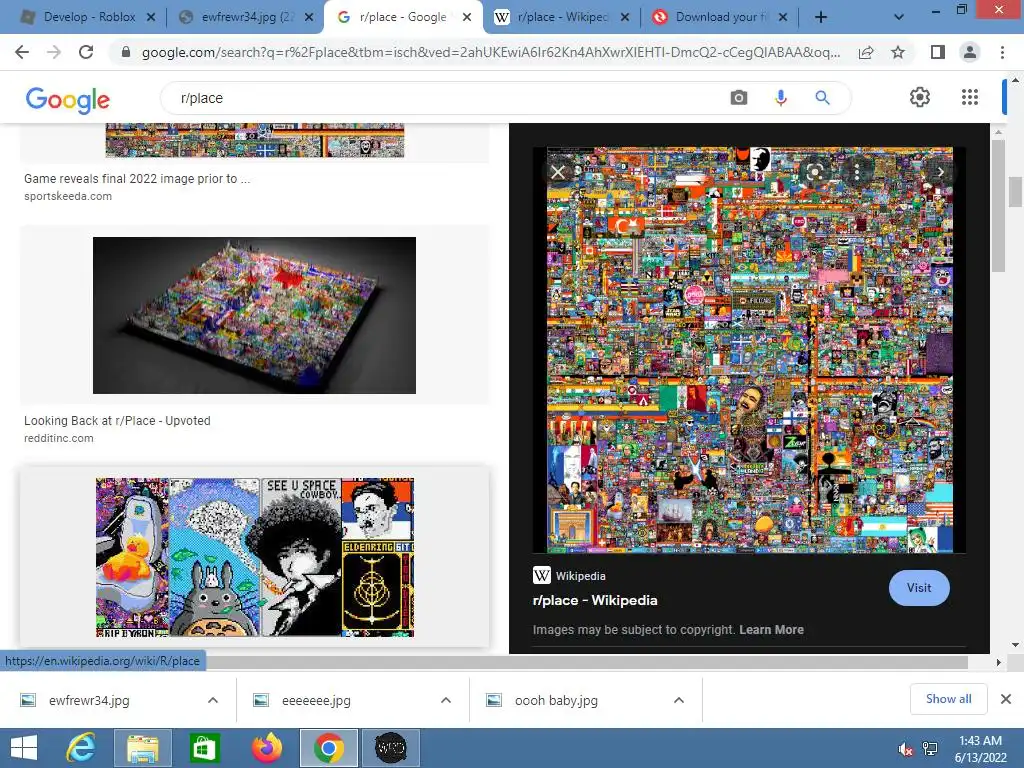Screen dimensions: 1024x768
Task: Close the image preview panel
Action: point(558,172)
